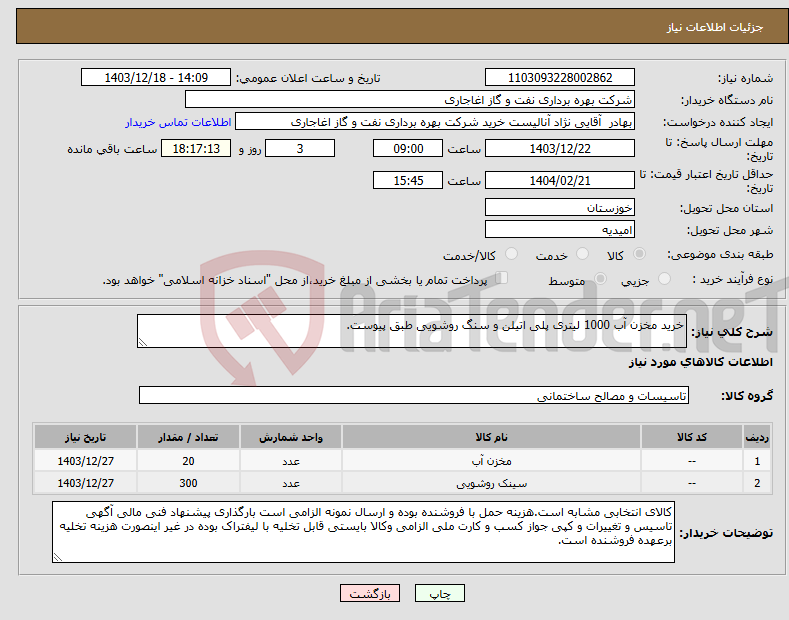Click the بازگشت back button
This screenshot has height=620, width=789.
[370, 593]
